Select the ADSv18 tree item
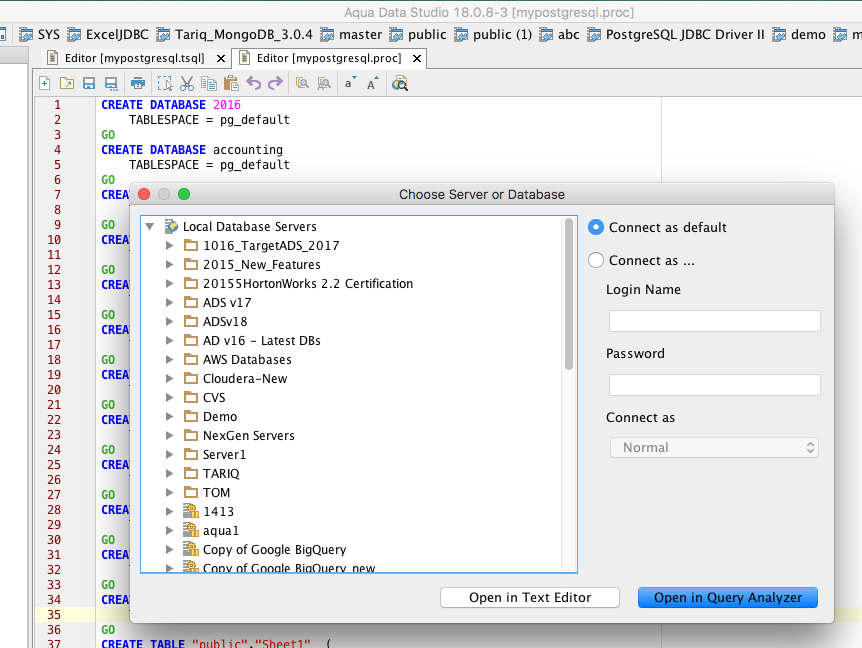 click(x=225, y=322)
